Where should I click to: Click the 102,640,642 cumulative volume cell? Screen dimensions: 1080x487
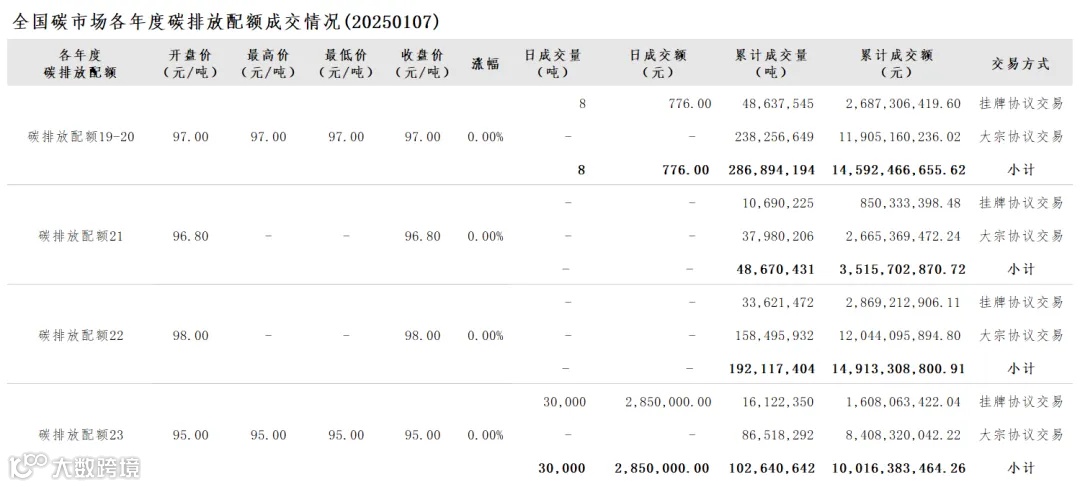coord(771,468)
